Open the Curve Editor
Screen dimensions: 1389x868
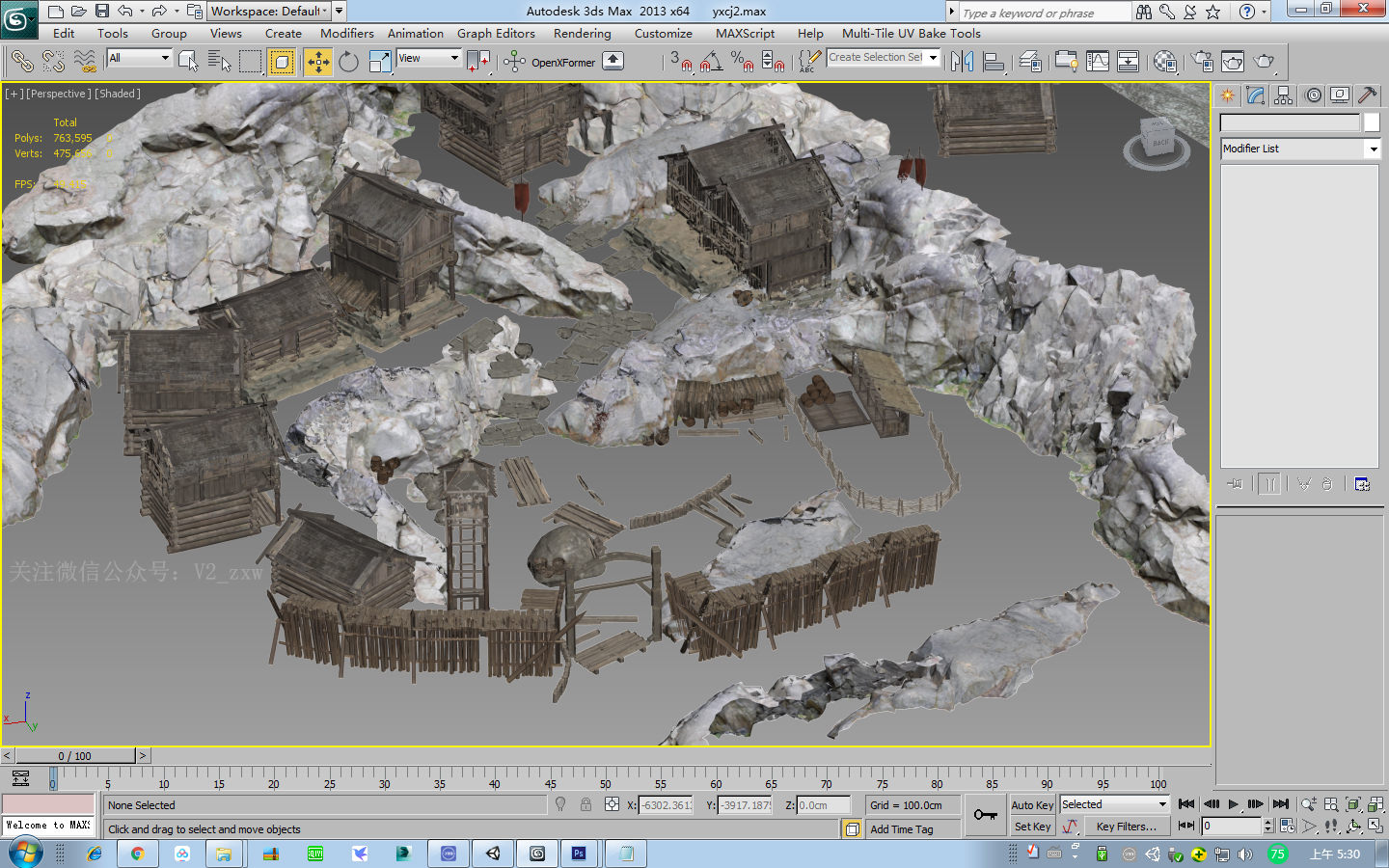pos(1098,62)
